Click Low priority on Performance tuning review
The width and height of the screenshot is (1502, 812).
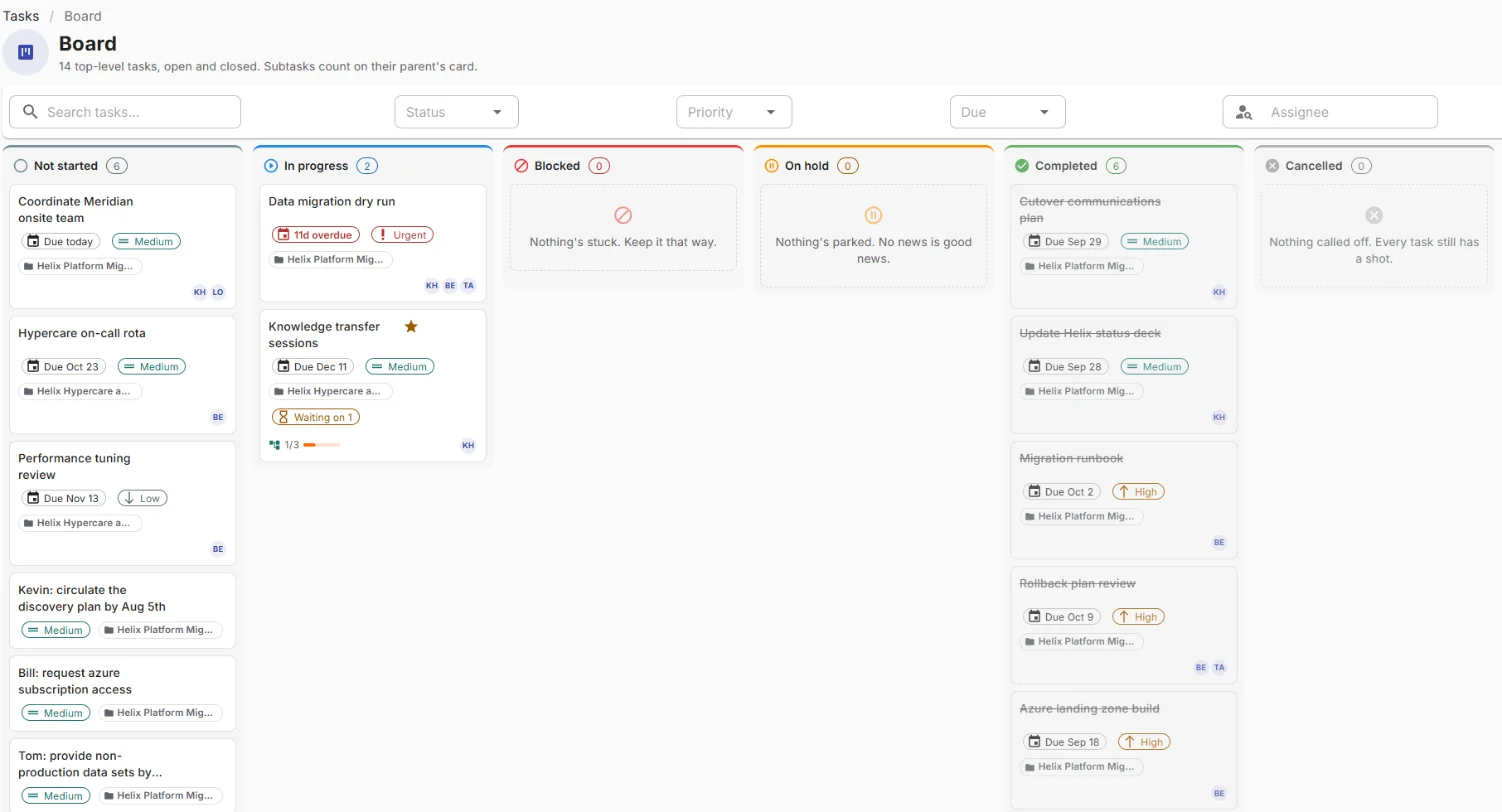pos(143,498)
